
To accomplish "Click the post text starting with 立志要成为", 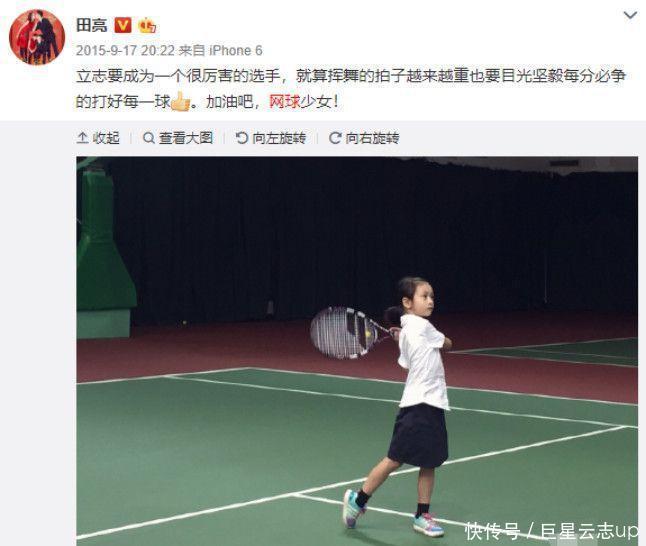I will click(x=351, y=89).
